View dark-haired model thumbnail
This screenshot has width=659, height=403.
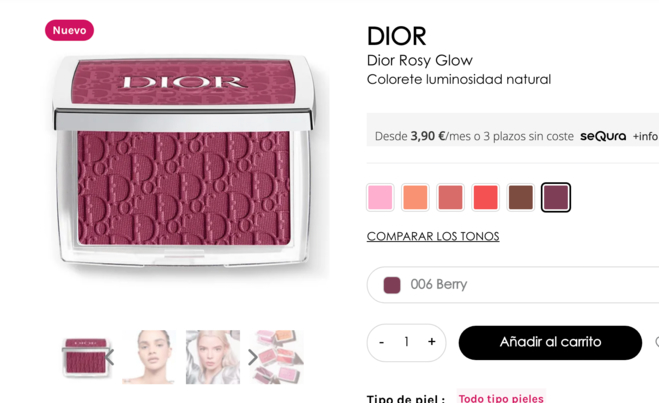149,357
